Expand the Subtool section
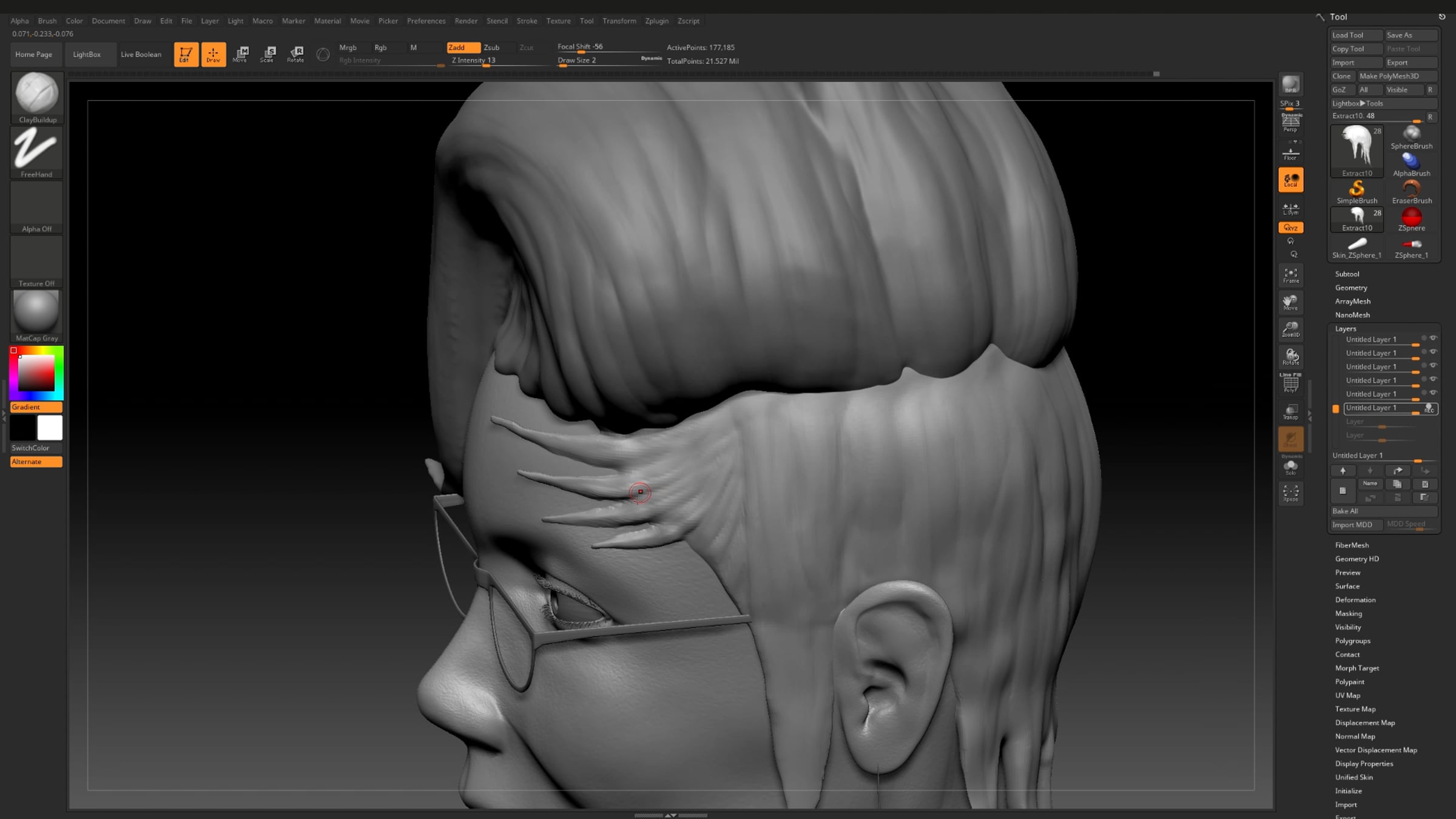Image resolution: width=1456 pixels, height=819 pixels. coord(1347,274)
